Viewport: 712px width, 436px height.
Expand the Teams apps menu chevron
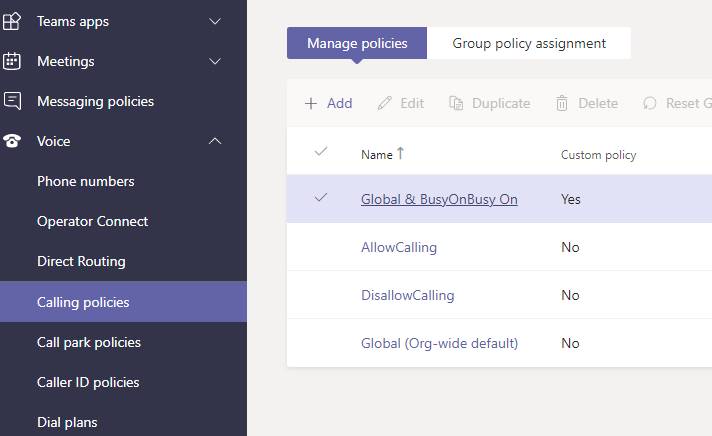(x=215, y=21)
